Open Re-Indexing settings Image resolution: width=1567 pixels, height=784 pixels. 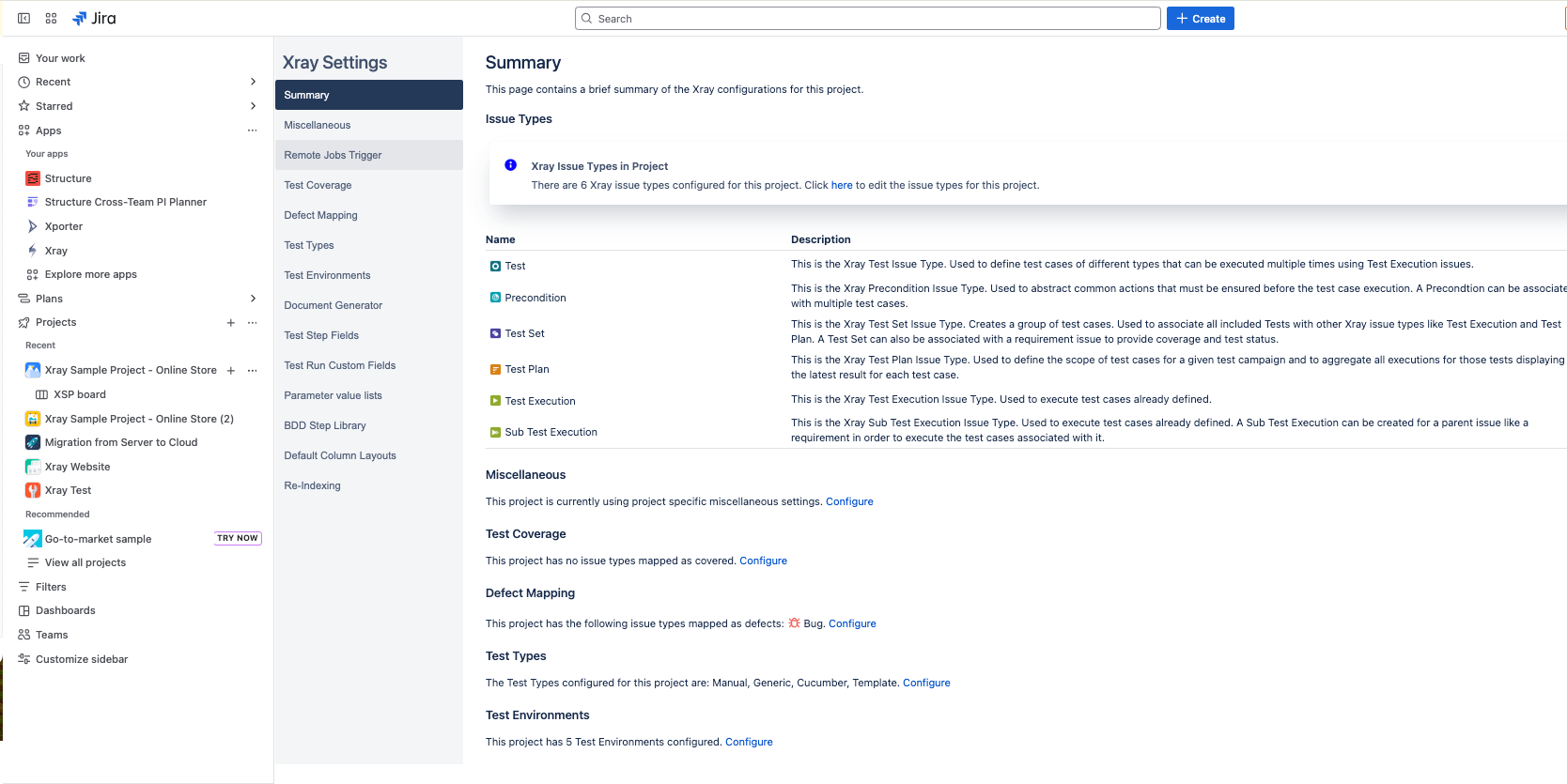tap(369, 485)
